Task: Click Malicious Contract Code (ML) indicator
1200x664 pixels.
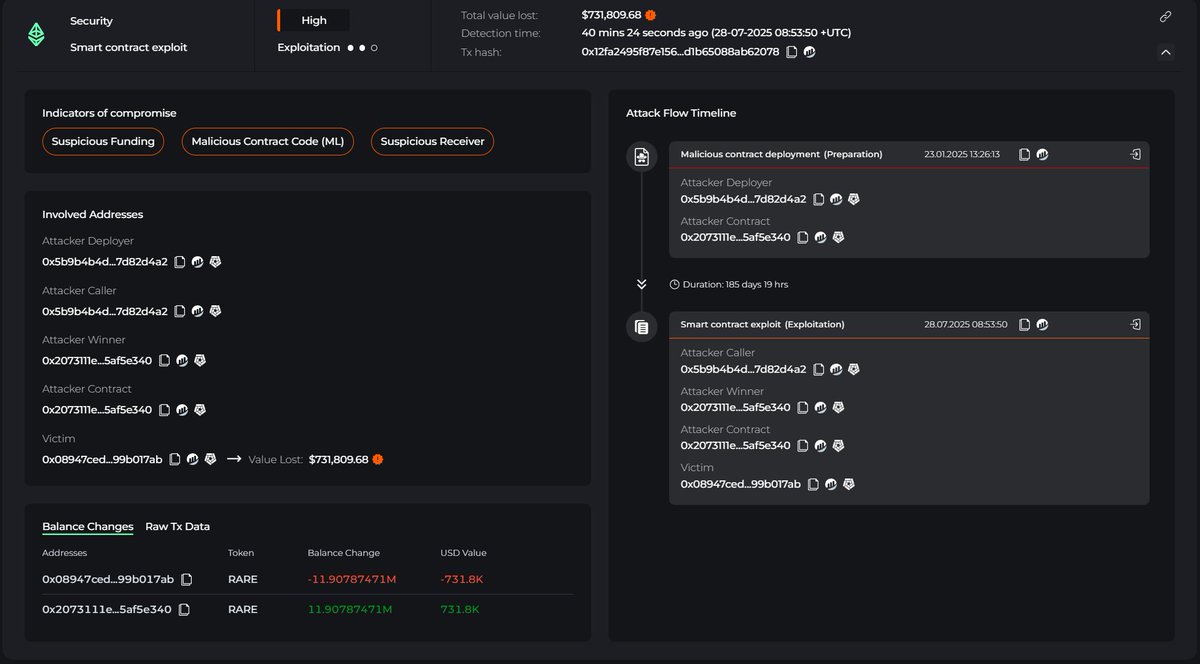Action: (x=267, y=142)
